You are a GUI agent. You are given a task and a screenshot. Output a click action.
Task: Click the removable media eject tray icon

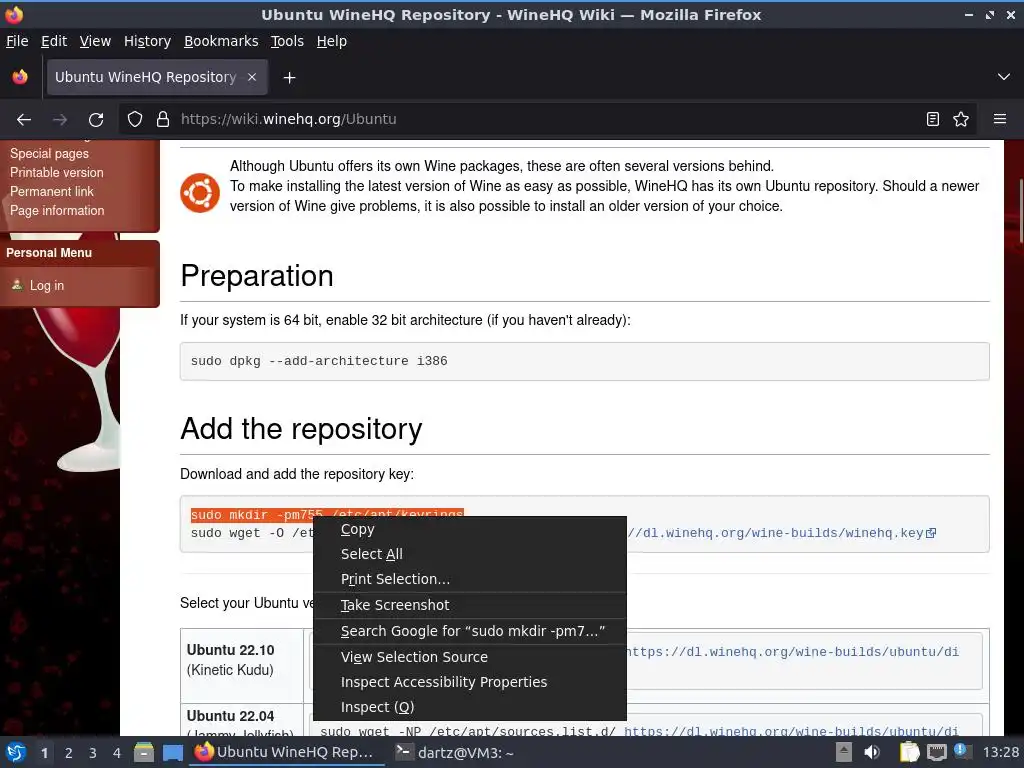(844, 753)
